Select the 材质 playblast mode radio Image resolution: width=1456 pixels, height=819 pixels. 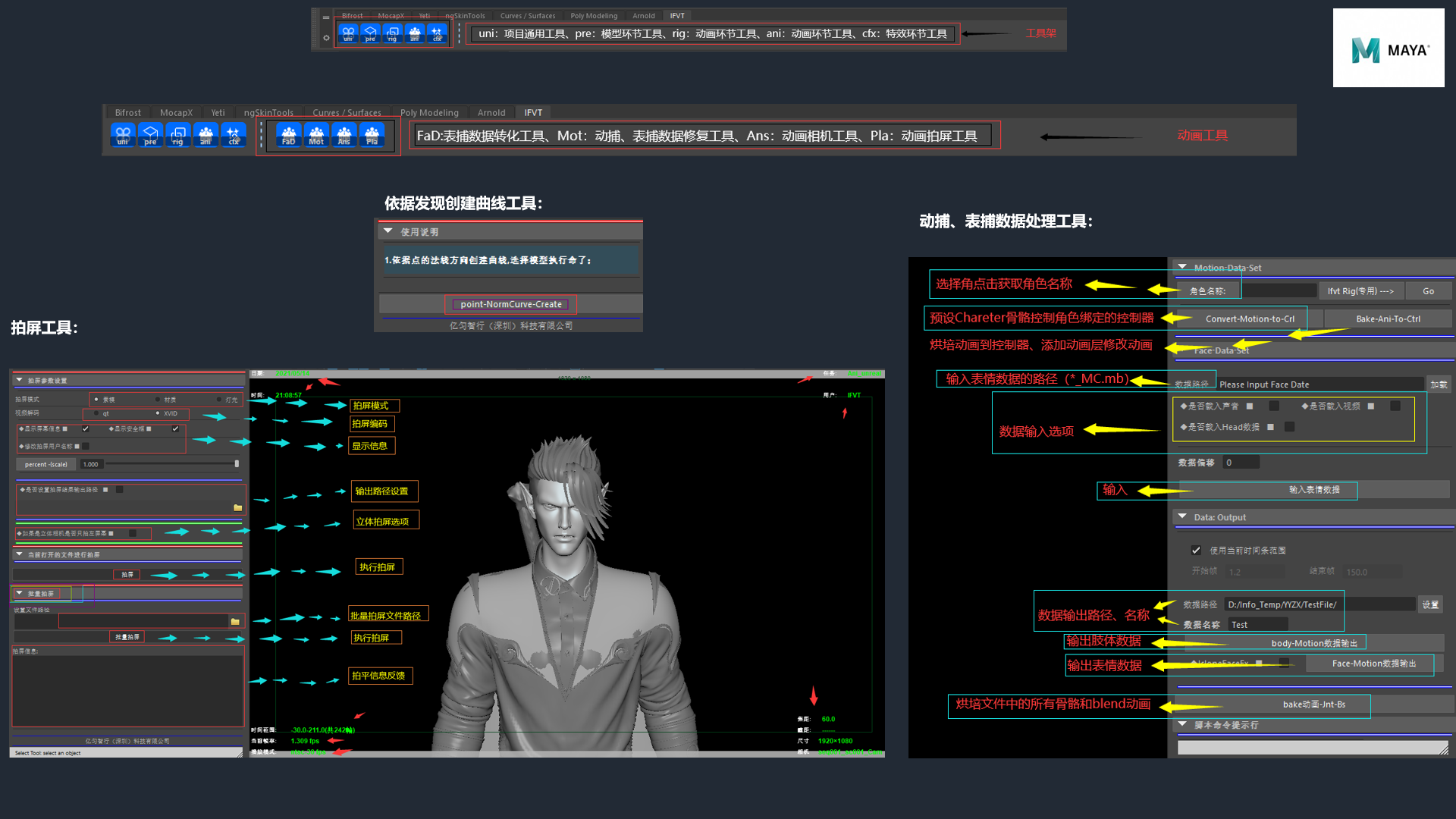158,399
